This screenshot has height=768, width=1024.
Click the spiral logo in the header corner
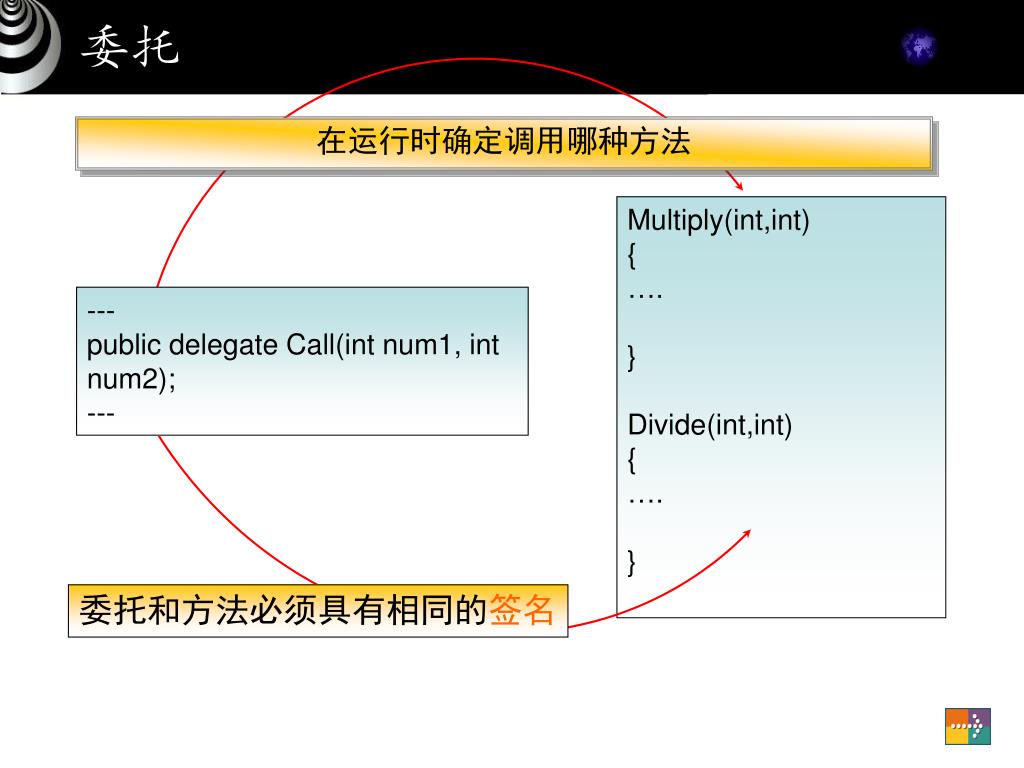[29, 46]
